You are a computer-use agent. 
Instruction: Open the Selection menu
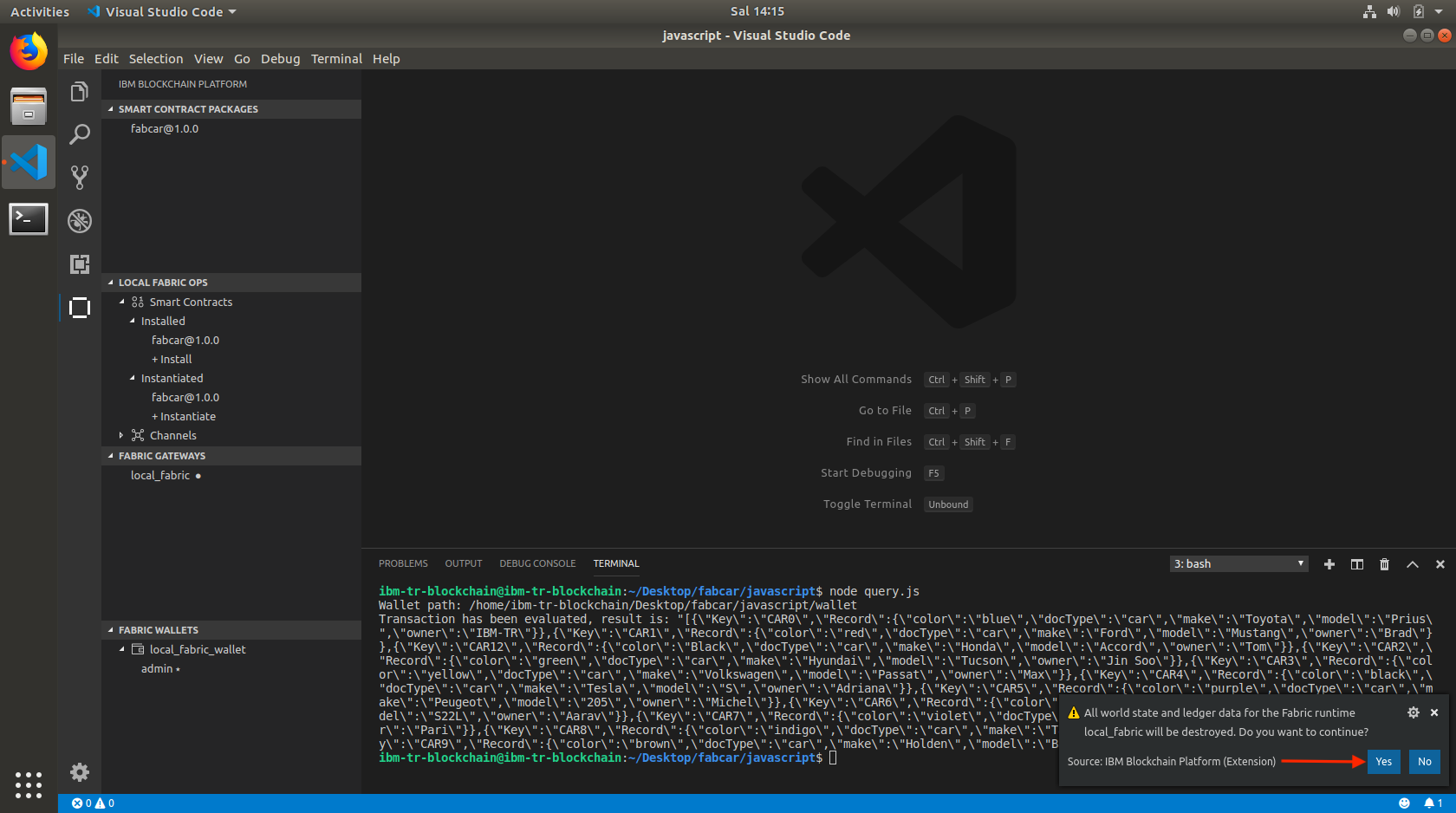tap(156, 59)
